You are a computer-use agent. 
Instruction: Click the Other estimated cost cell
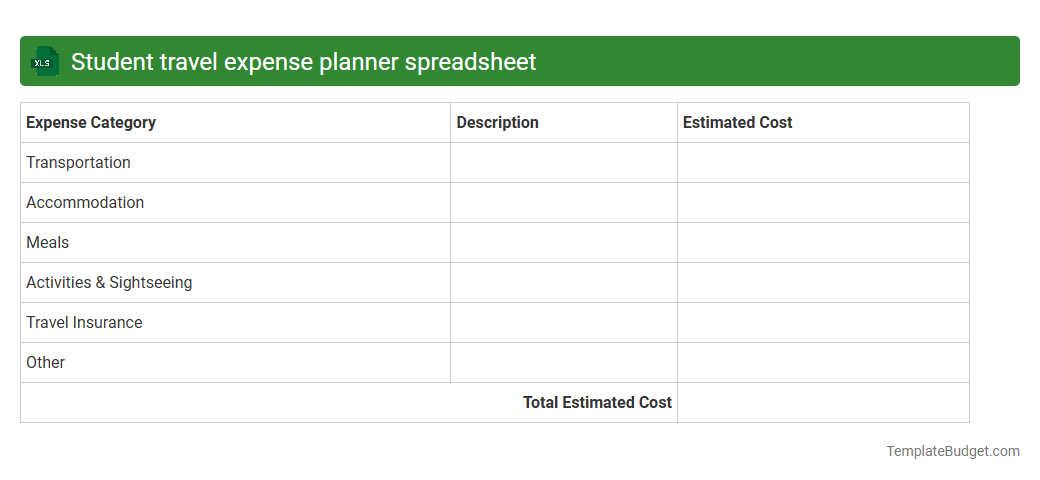click(823, 363)
